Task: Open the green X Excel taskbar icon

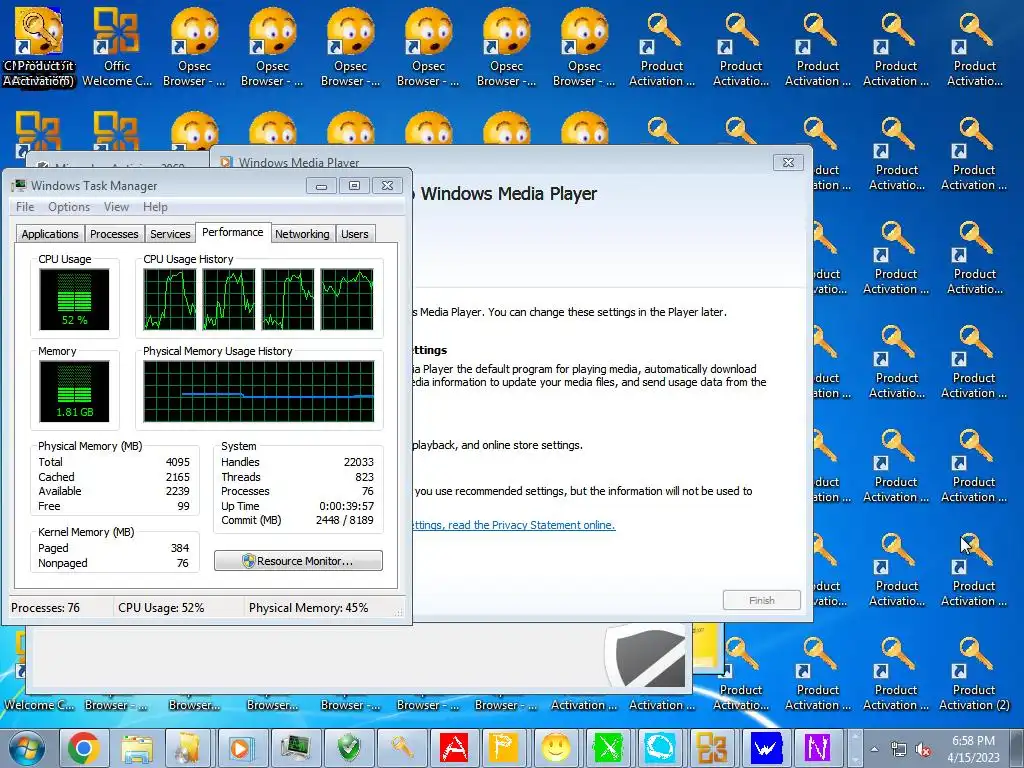Action: point(608,748)
